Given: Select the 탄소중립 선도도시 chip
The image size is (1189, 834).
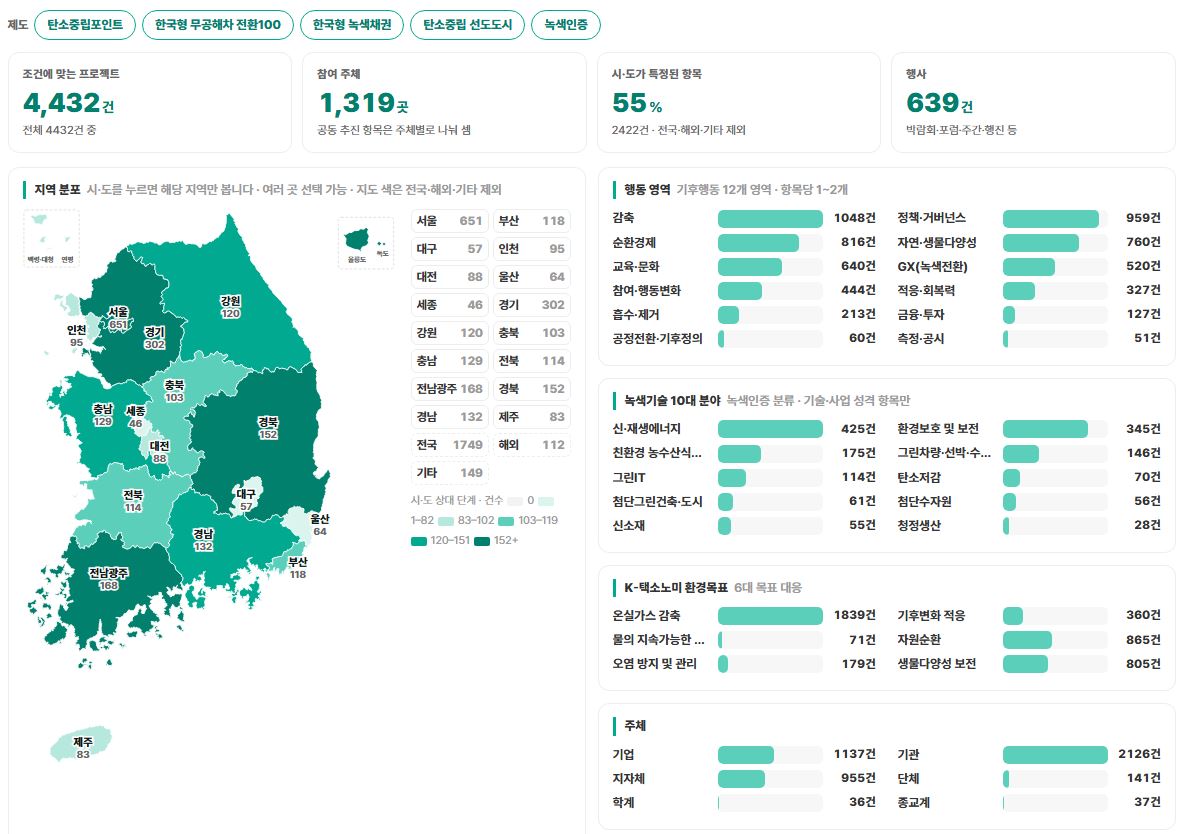Looking at the screenshot, I should 467,24.
